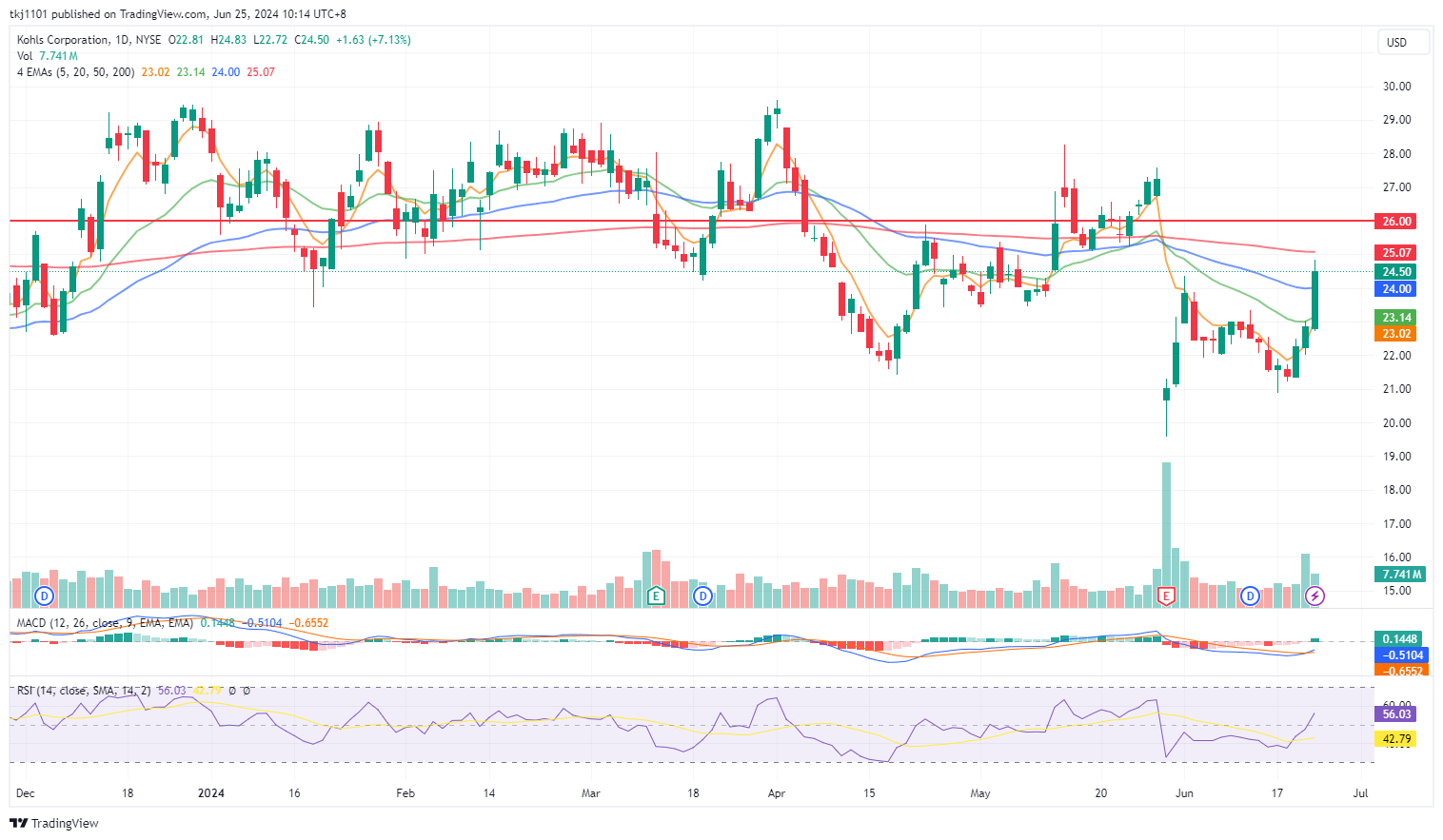
Task: Click the O22.81 open value in legend
Action: click(x=186, y=40)
